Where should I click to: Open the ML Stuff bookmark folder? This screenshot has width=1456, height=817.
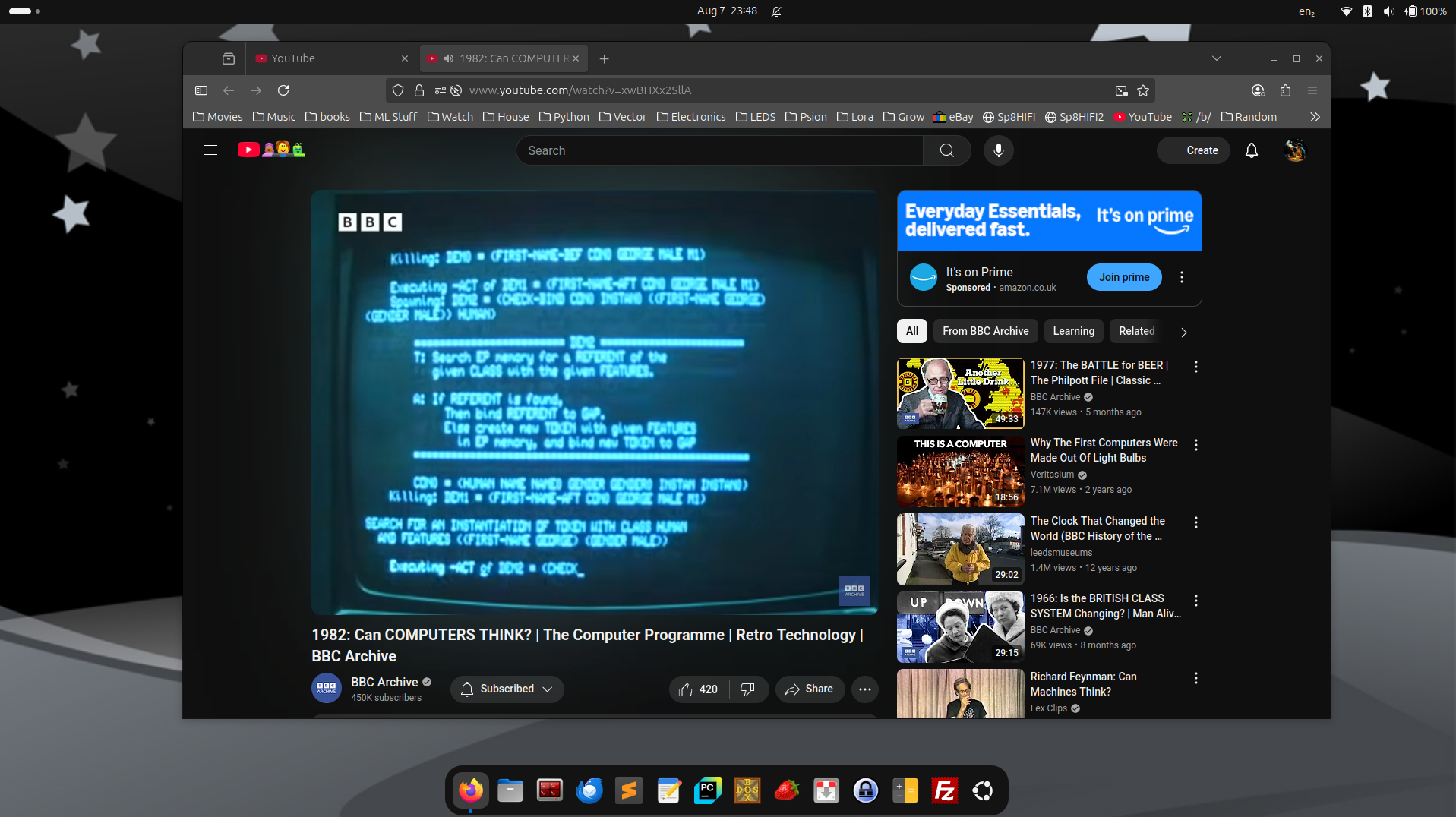pyautogui.click(x=388, y=117)
